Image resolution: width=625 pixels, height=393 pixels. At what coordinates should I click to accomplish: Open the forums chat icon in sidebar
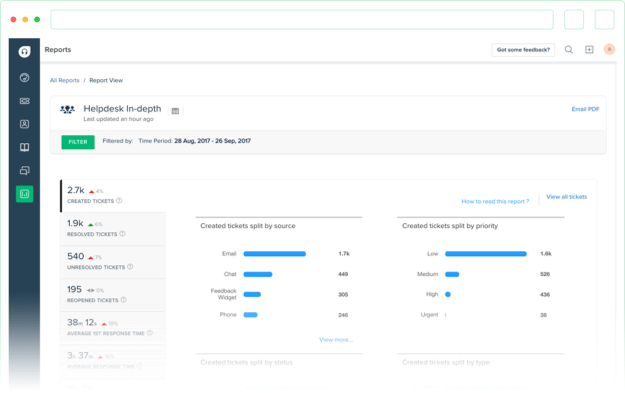pyautogui.click(x=24, y=171)
